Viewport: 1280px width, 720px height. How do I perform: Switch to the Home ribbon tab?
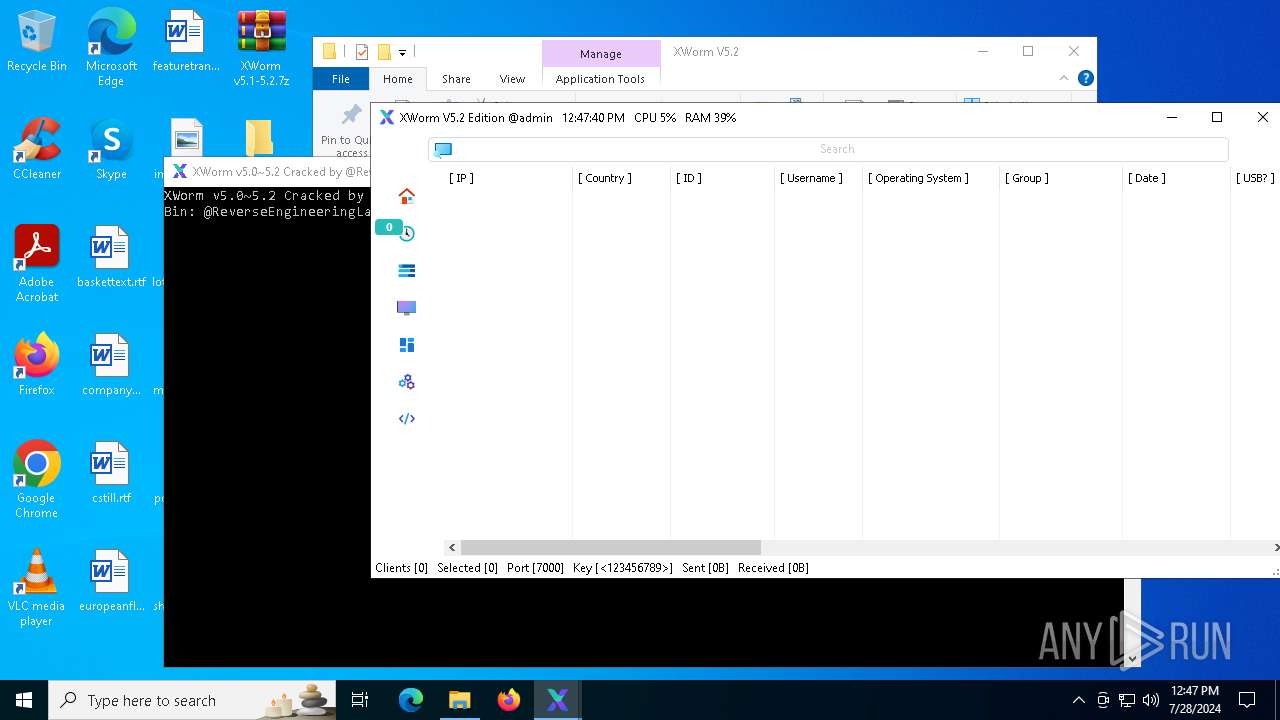pyautogui.click(x=397, y=79)
